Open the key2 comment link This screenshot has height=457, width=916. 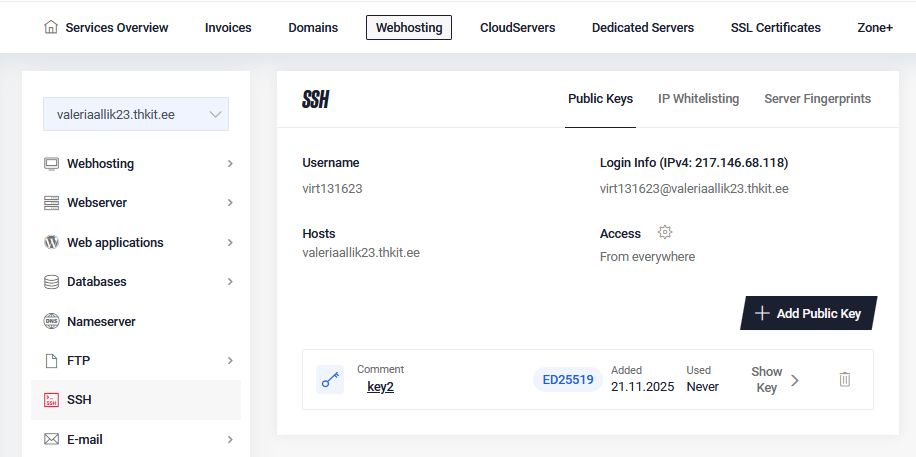pyautogui.click(x=380, y=387)
